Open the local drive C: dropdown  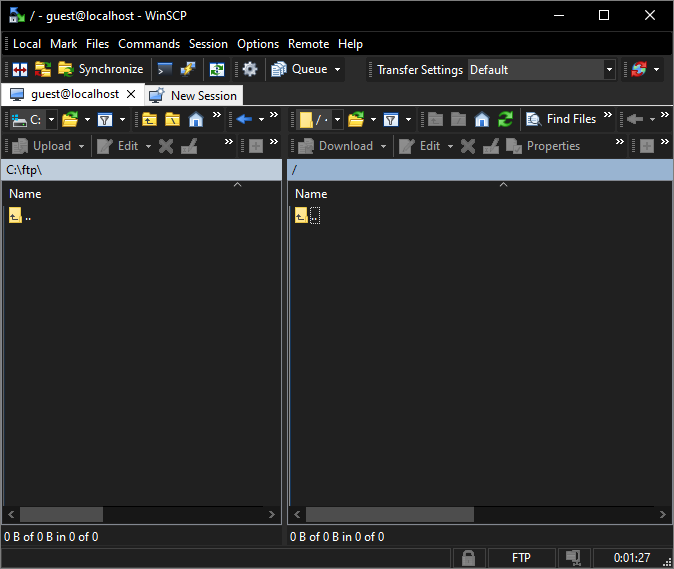pos(52,119)
